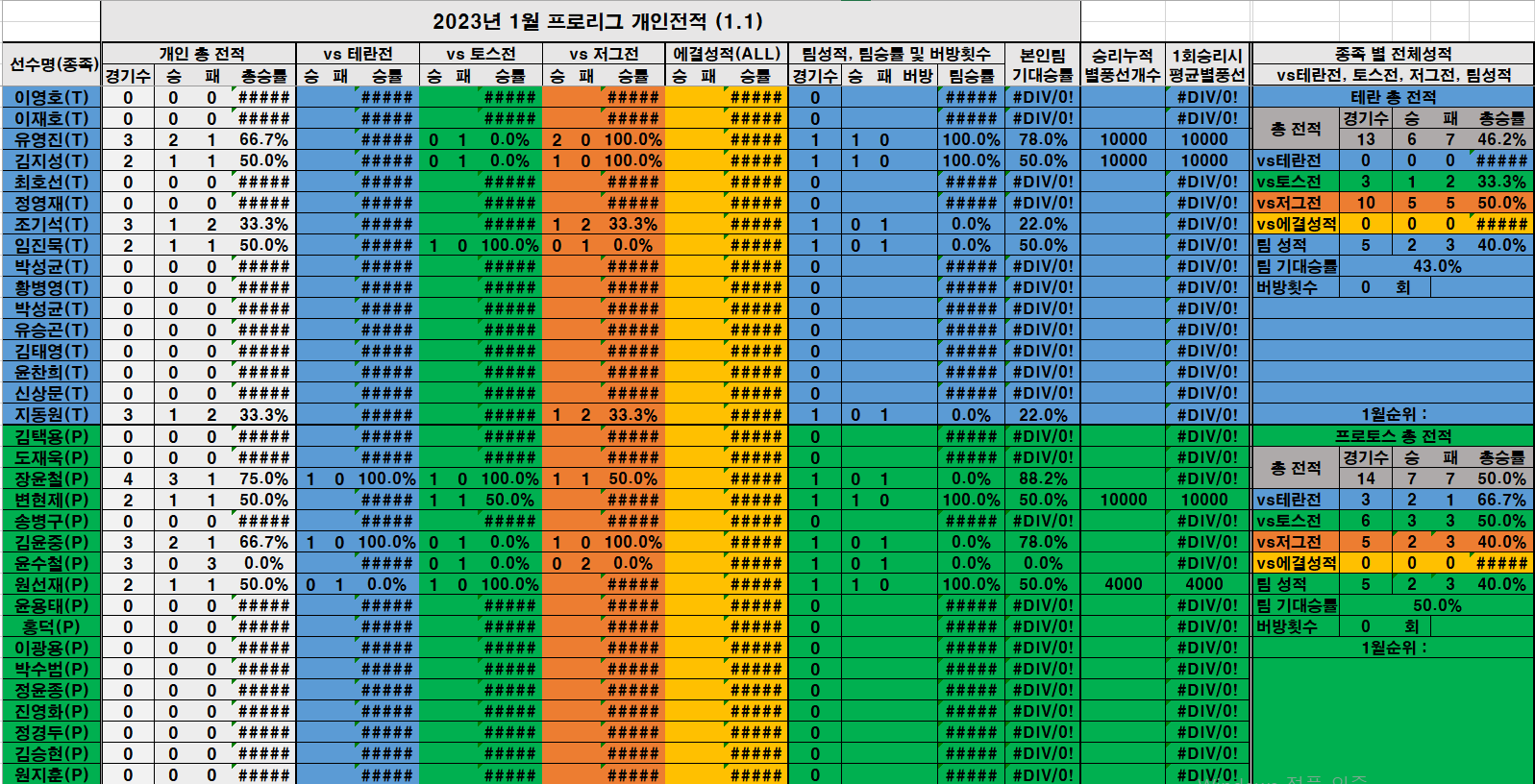Select player cell 송병구(P)
This screenshot has height=784, width=1535.
(52, 521)
